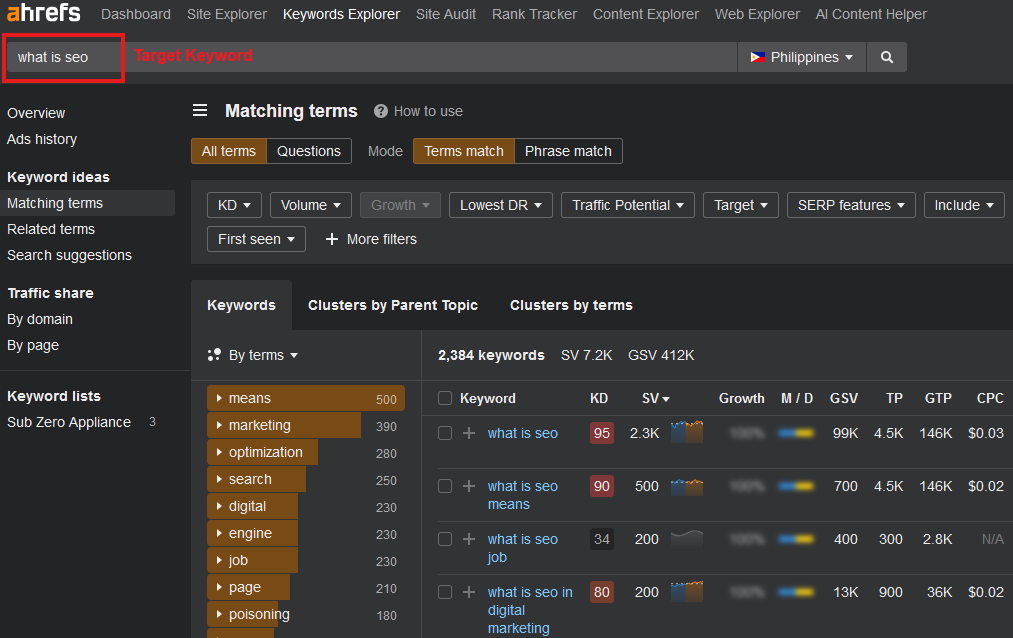This screenshot has height=638, width=1013.
Task: Open the hamburger menu beside Matching terms
Action: click(x=200, y=111)
